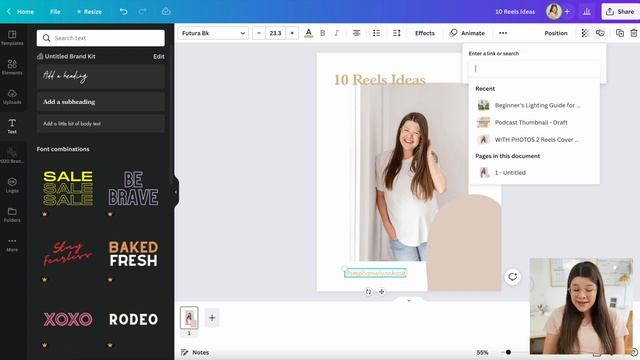Duplicate the selected element
The image size is (640, 360).
coord(620,33)
